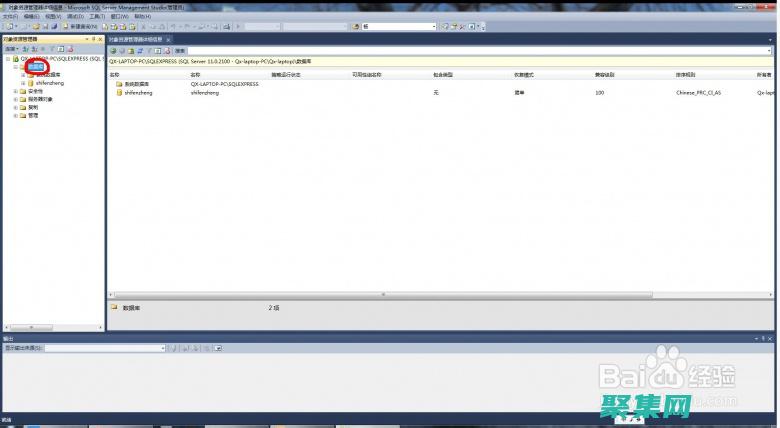This screenshot has height=428, width=780.
Task: Open the File (文件) menu
Action: pyautogui.click(x=10, y=16)
